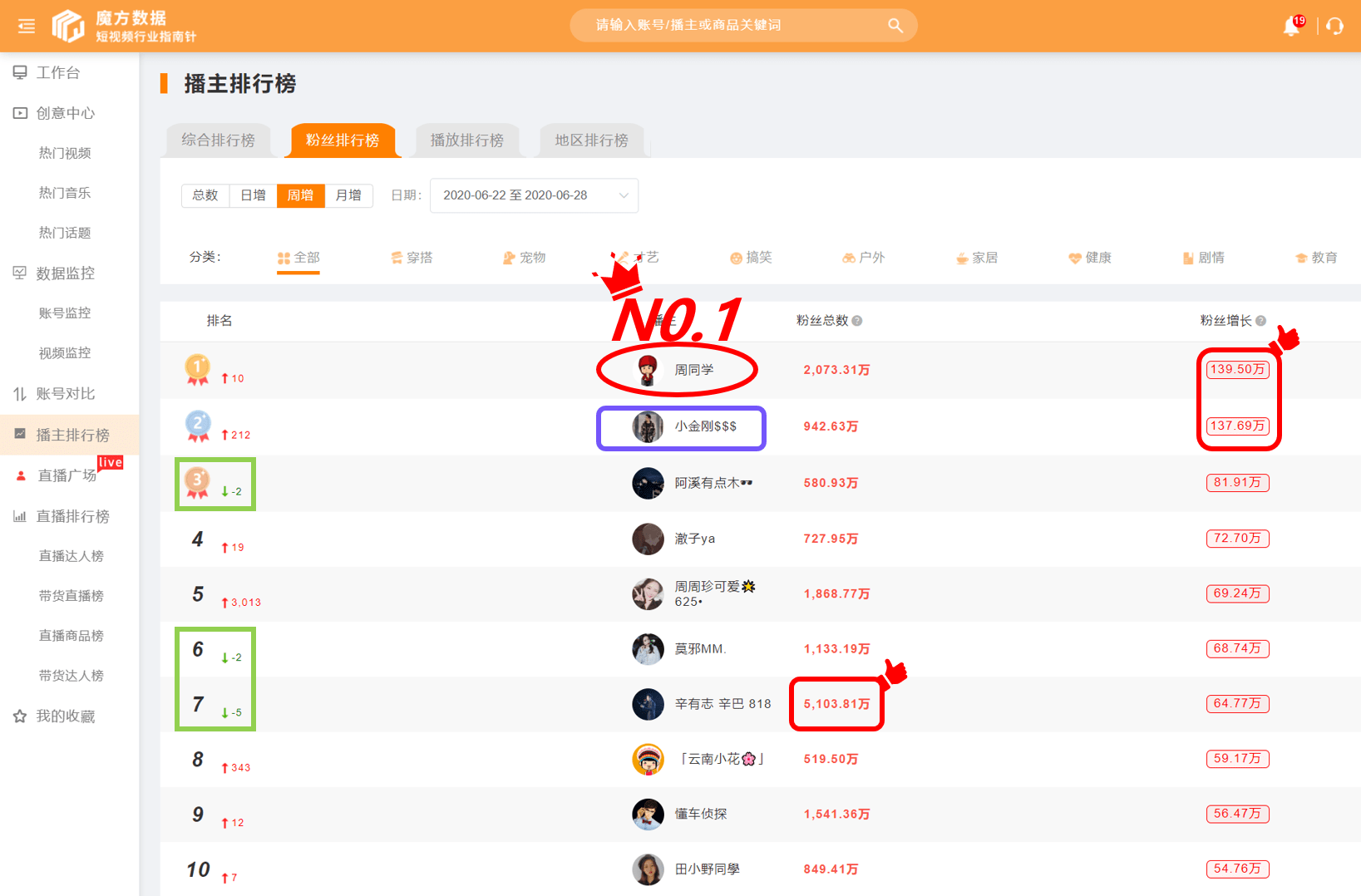Click the keyword search input field
Image resolution: width=1361 pixels, height=896 pixels.
pyautogui.click(x=732, y=26)
